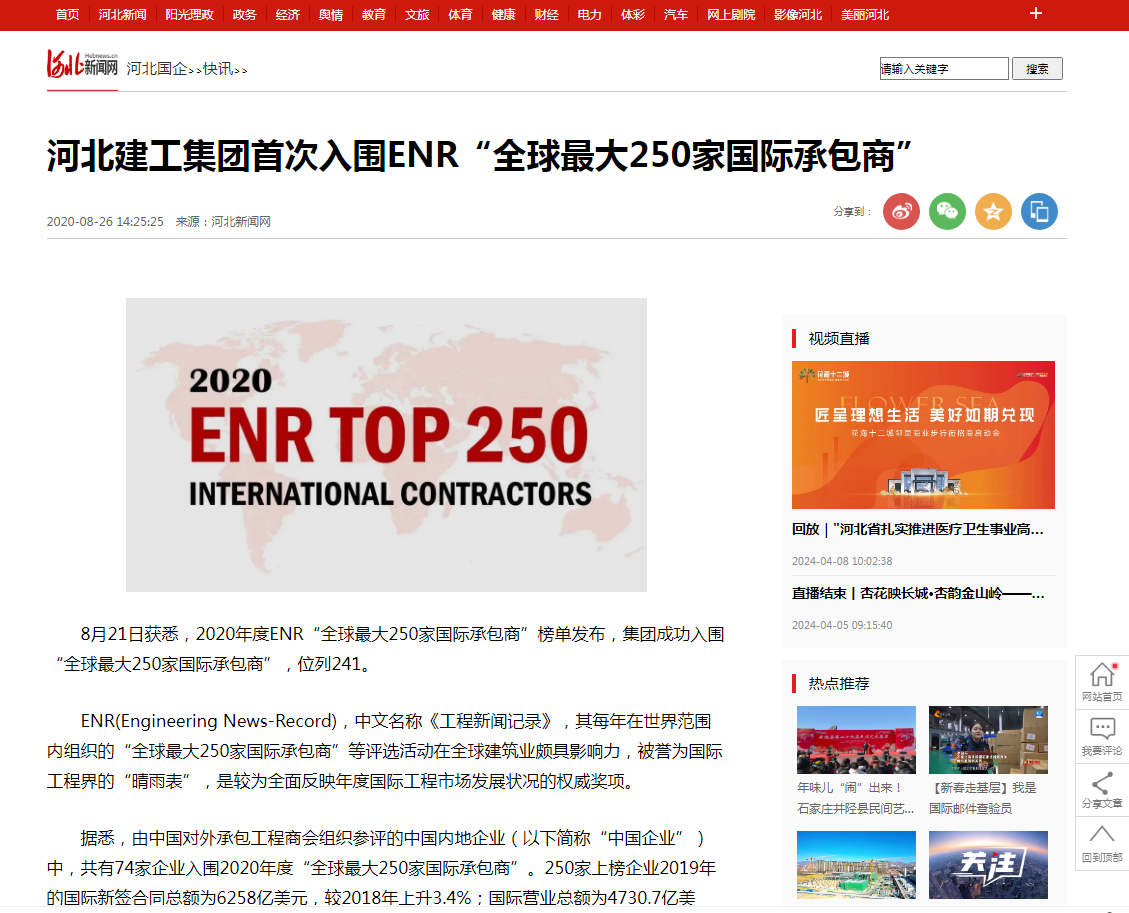
Task: Open 文旅 navigation item
Action: click(417, 14)
